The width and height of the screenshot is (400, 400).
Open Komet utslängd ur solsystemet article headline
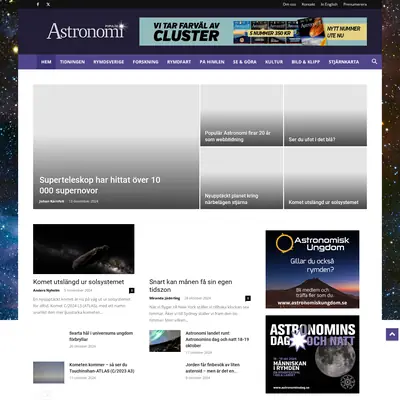pyautogui.click(x=78, y=282)
